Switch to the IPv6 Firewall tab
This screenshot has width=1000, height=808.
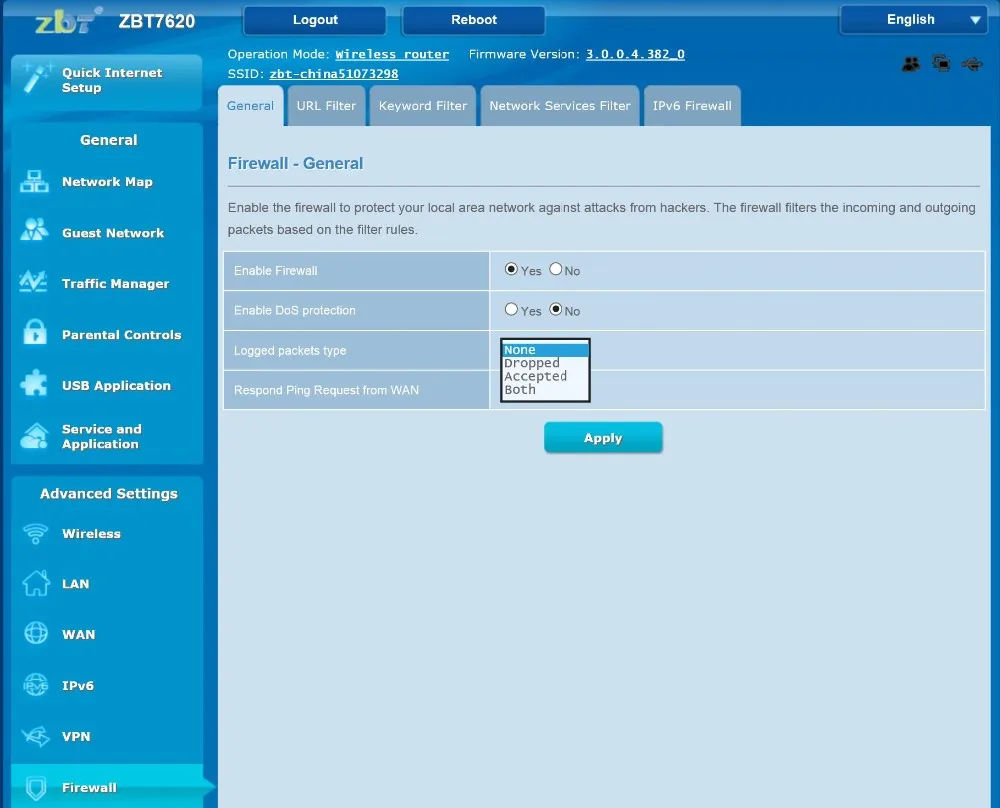(692, 106)
